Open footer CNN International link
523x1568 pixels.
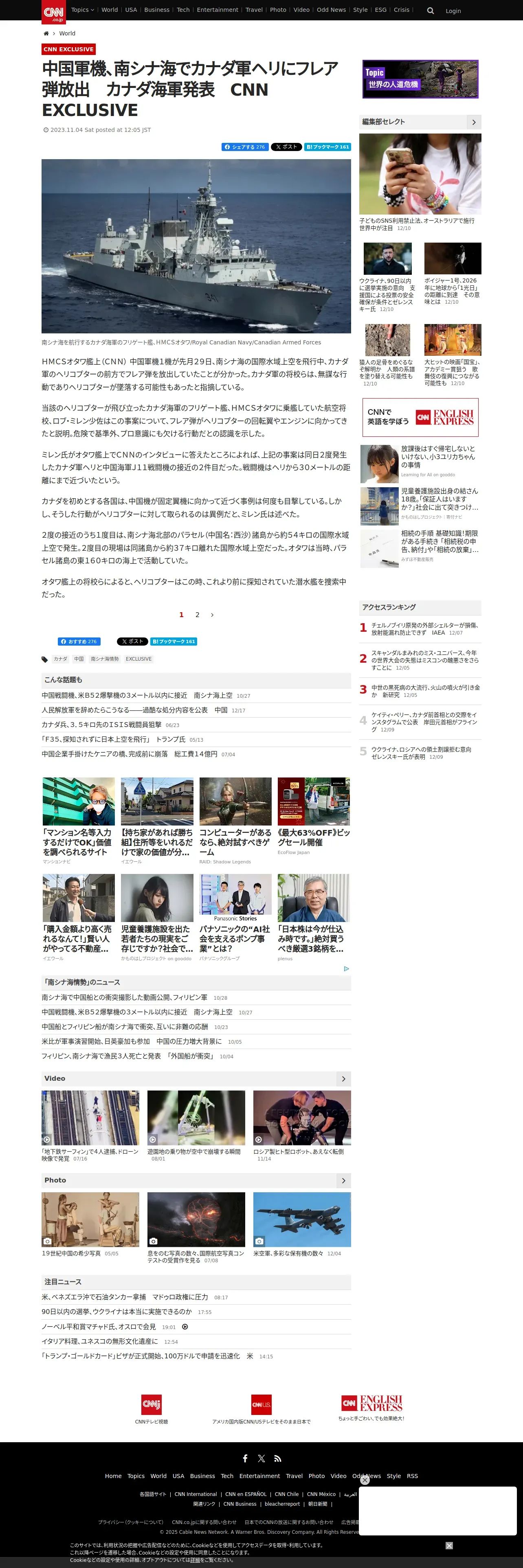pos(196,1494)
